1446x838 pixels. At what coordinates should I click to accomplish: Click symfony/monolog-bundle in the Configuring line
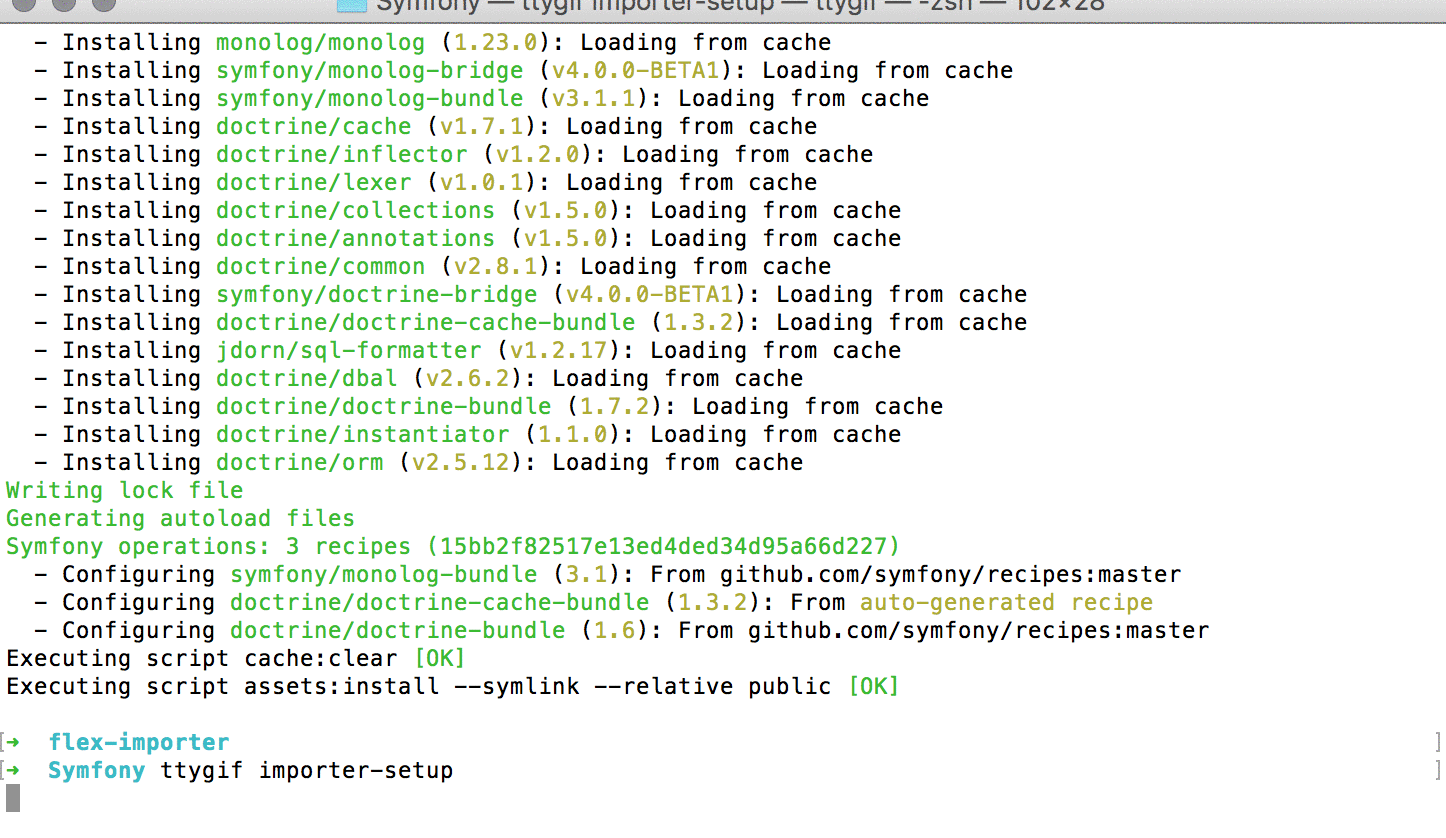tap(383, 575)
